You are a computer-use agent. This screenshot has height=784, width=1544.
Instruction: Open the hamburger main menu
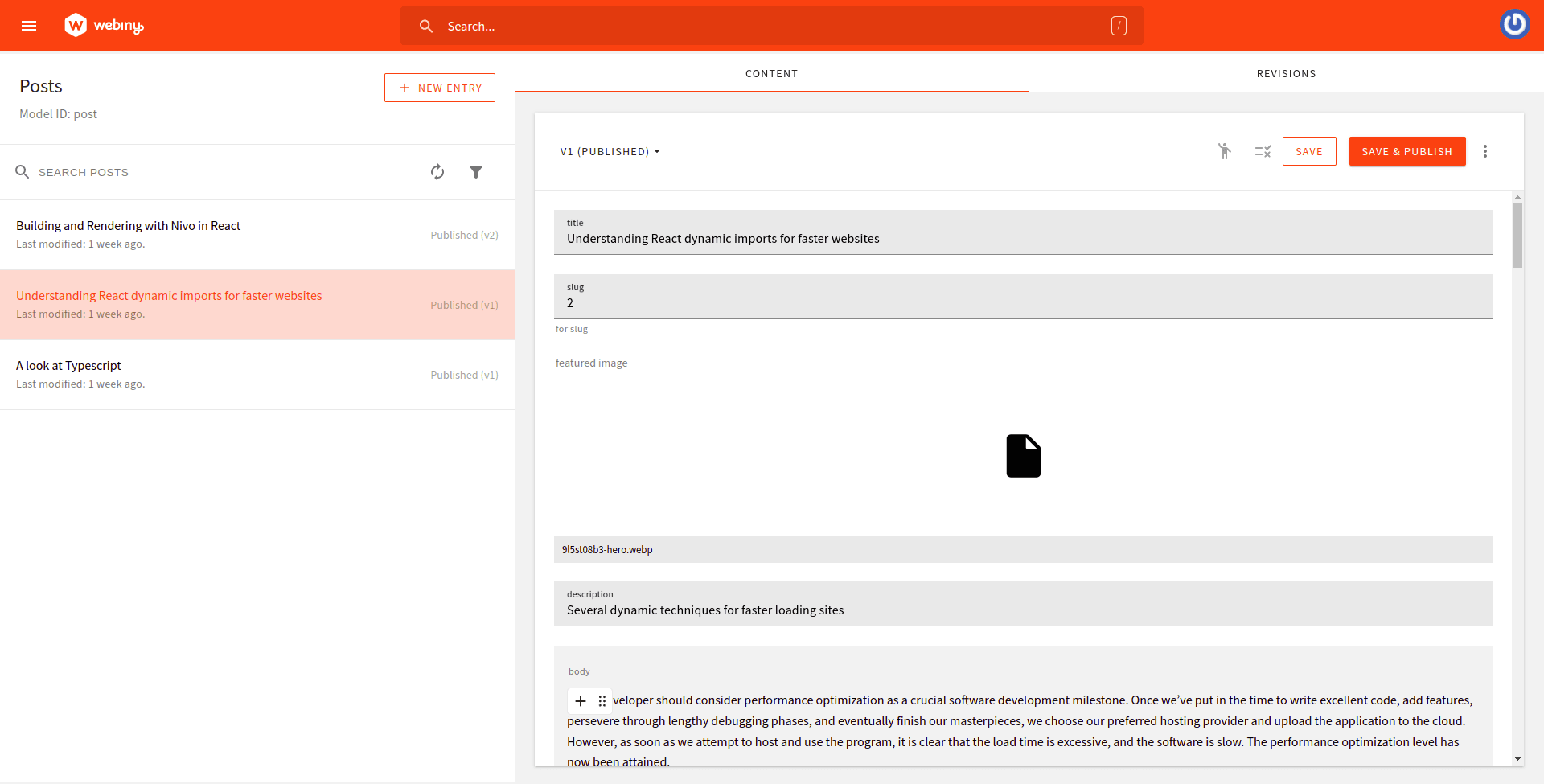pyautogui.click(x=29, y=26)
